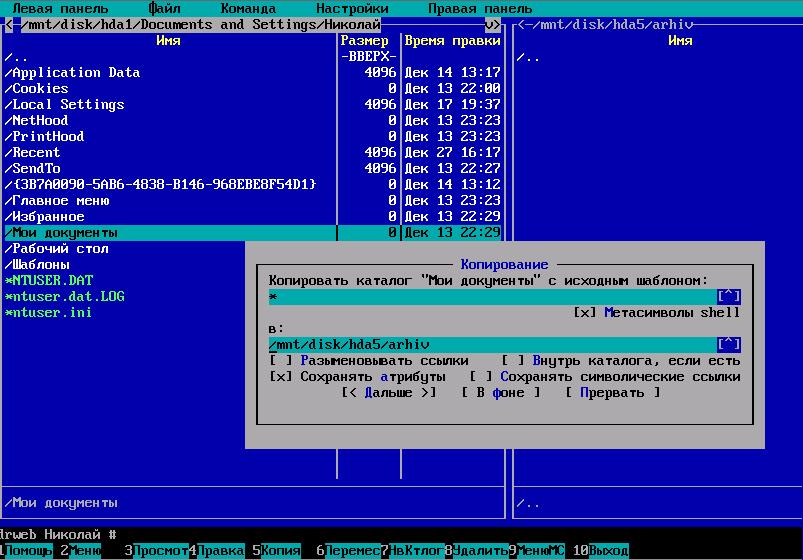The height and width of the screenshot is (560, 803).
Task: Click Имя column header in right panel
Action: point(680,40)
